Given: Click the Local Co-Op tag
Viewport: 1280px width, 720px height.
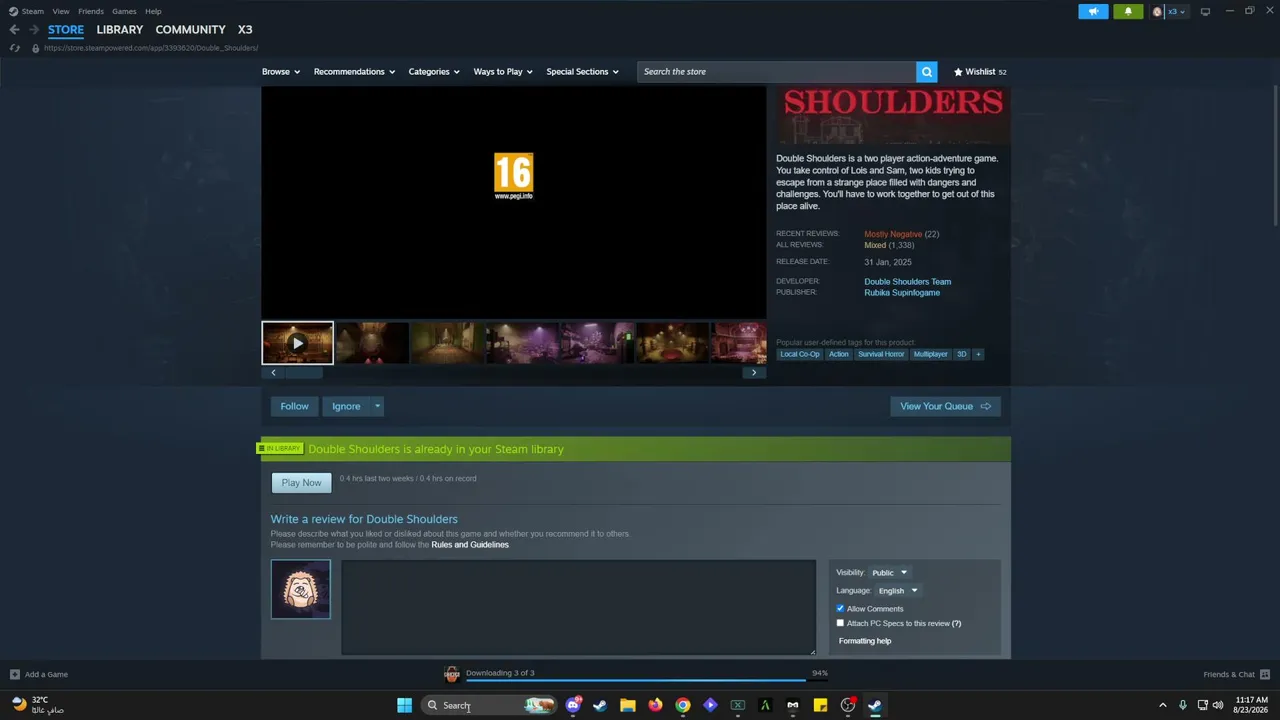Looking at the screenshot, I should (x=800, y=354).
